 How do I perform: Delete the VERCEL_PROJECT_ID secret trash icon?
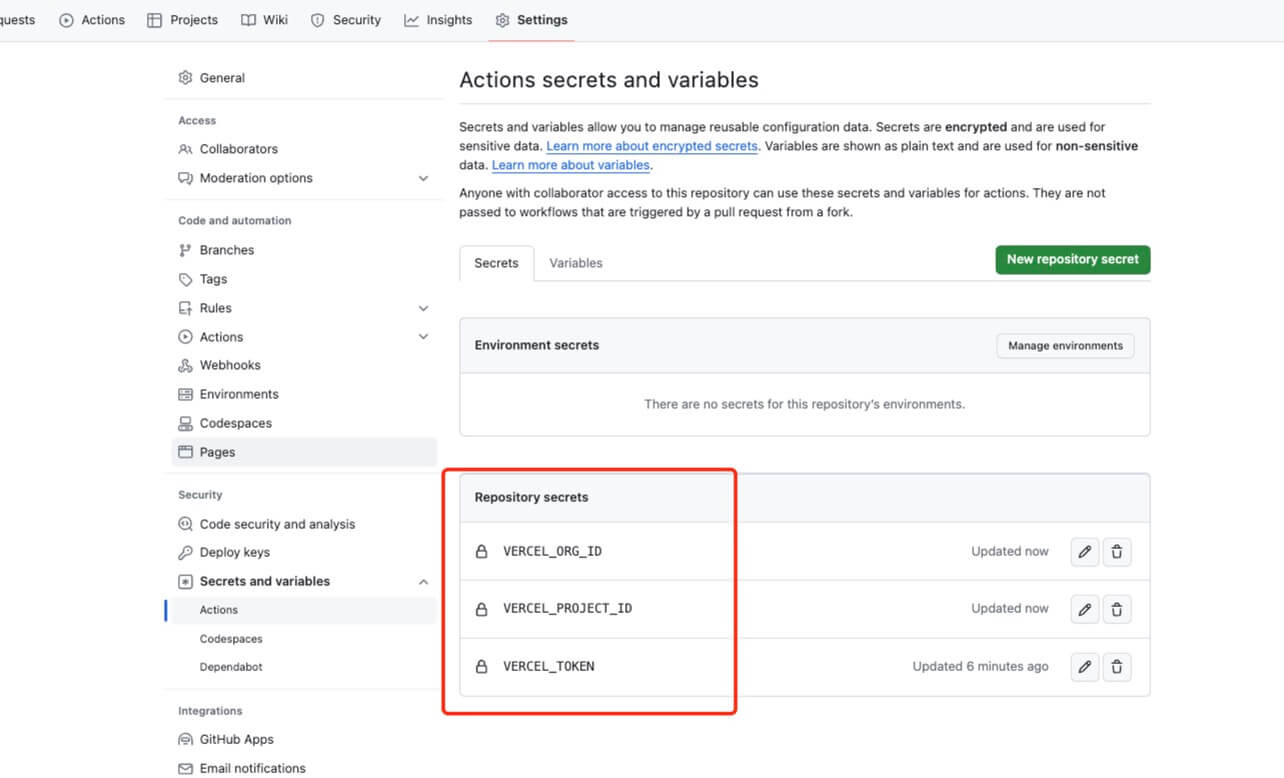(x=1117, y=609)
